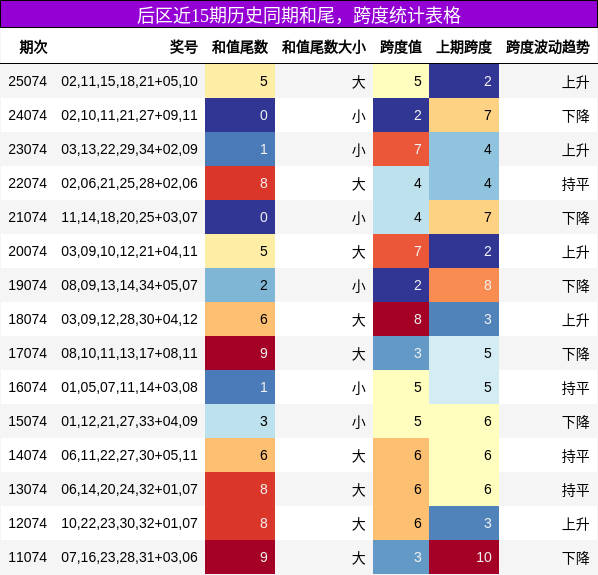Image resolution: width=598 pixels, height=575 pixels.
Task: Click the 和值尾数 column header
Action: click(240, 47)
